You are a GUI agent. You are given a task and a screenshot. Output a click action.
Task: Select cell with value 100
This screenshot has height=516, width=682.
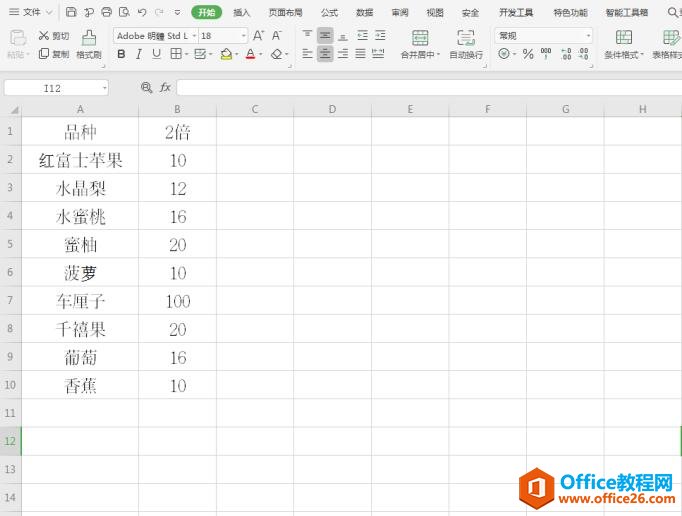(x=177, y=301)
